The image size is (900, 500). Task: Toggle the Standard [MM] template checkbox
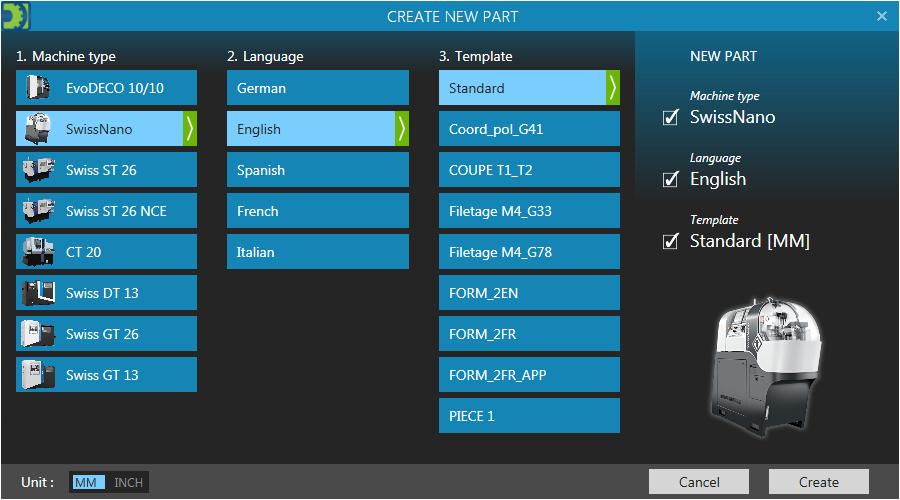tap(670, 241)
